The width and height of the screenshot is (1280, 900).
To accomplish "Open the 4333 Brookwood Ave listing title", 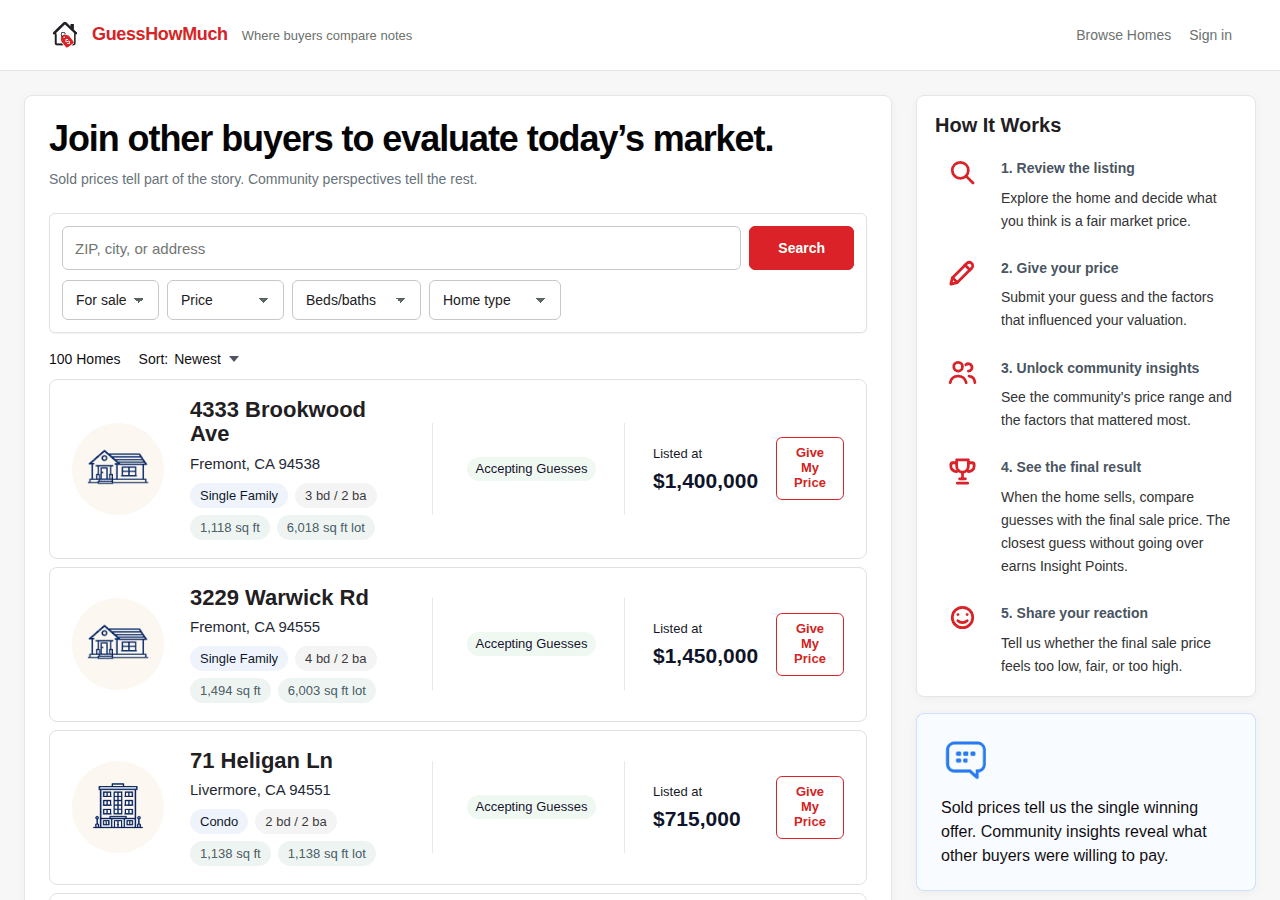I will point(278,422).
